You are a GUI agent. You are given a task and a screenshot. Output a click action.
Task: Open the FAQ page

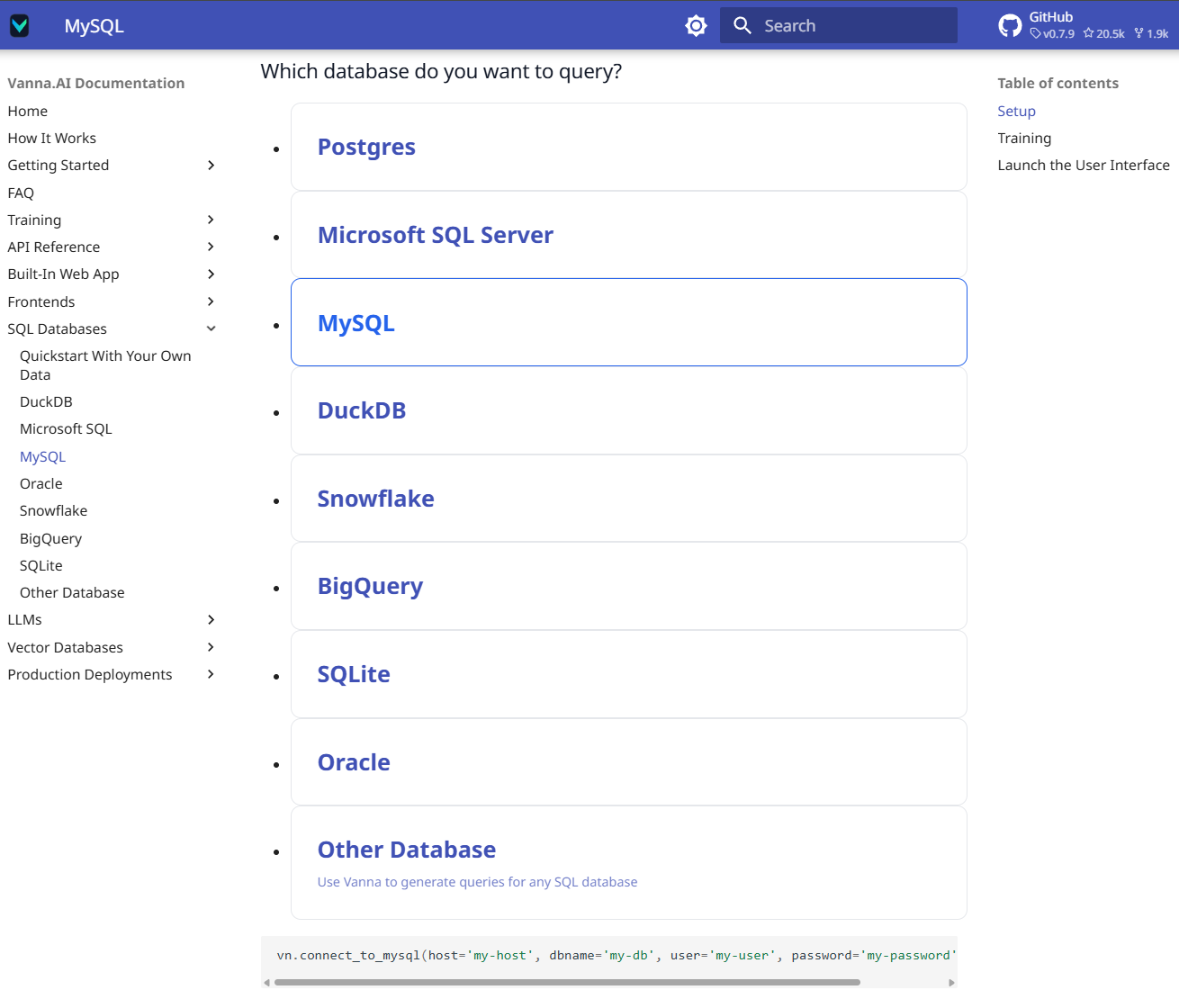pos(21,193)
